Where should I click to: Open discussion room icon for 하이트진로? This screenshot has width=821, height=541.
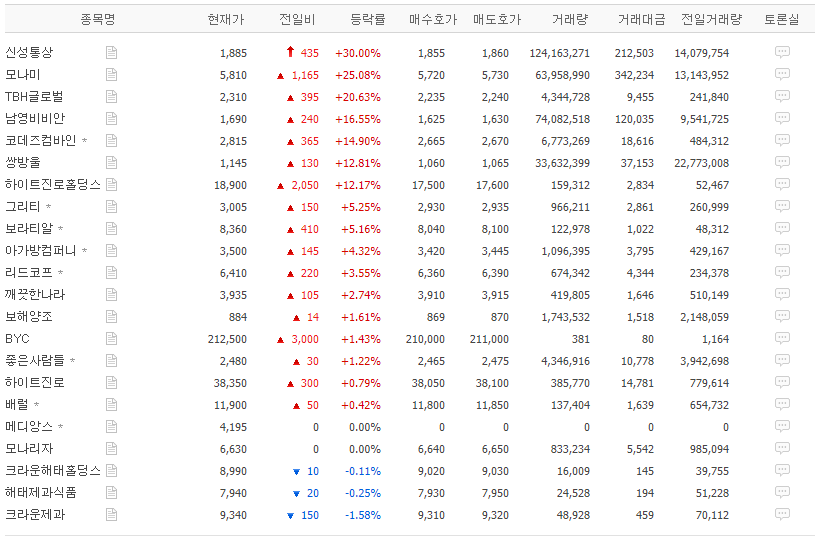coord(782,382)
